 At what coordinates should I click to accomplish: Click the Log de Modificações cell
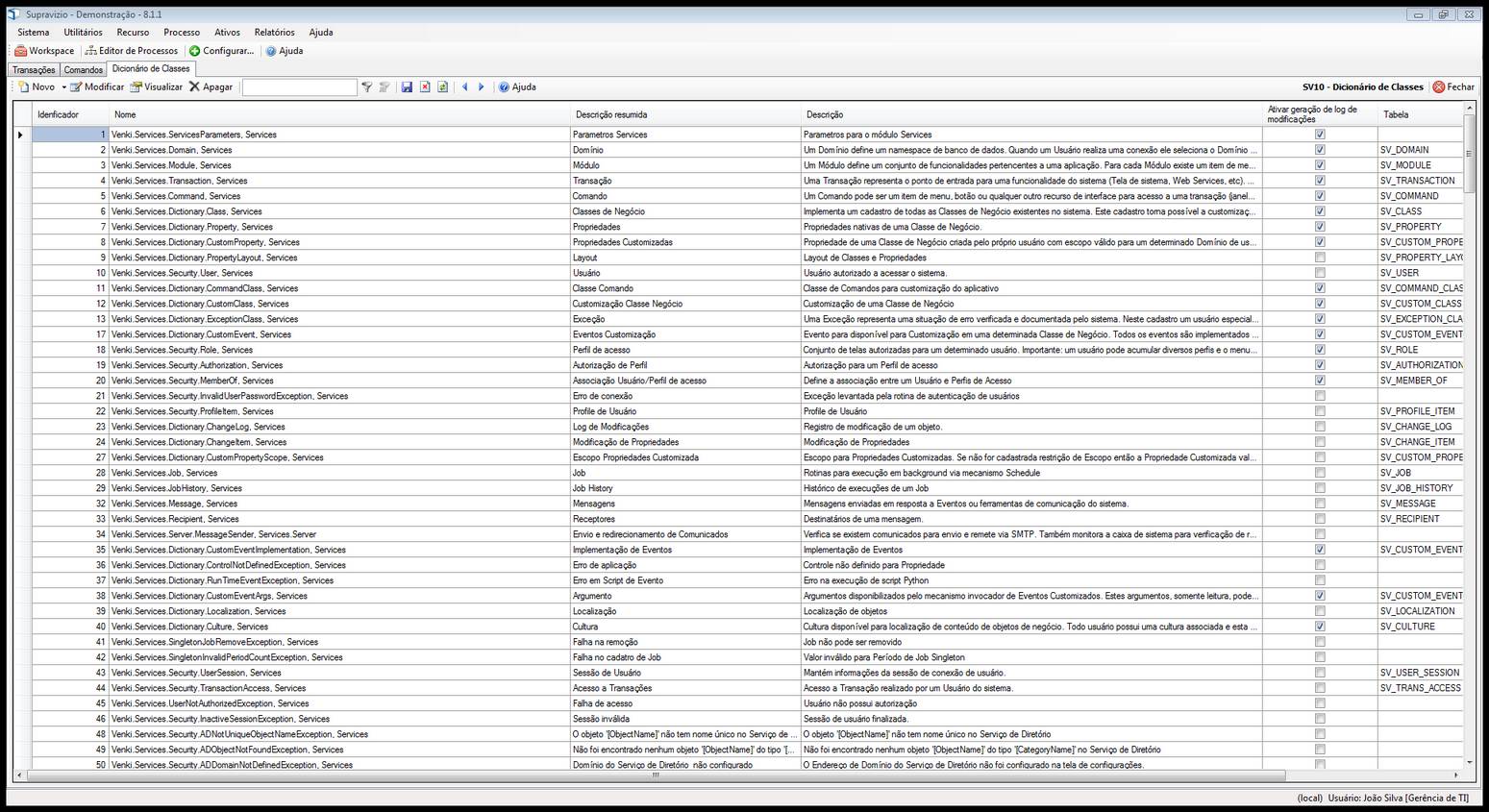(685, 427)
